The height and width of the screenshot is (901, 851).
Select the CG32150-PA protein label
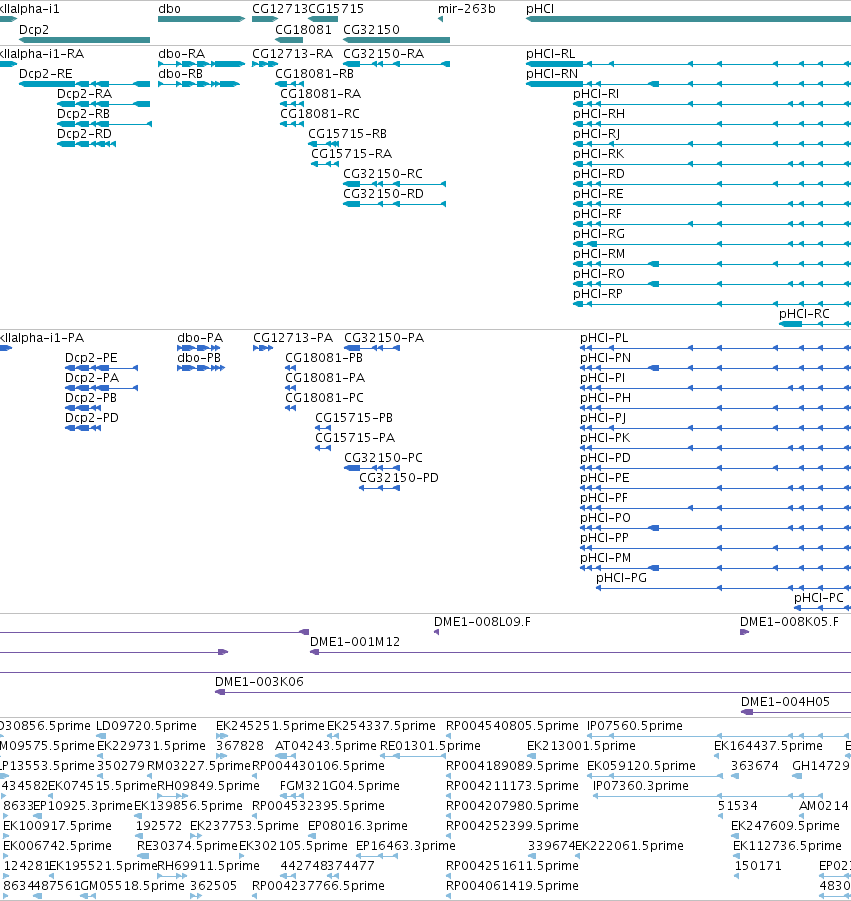click(384, 338)
